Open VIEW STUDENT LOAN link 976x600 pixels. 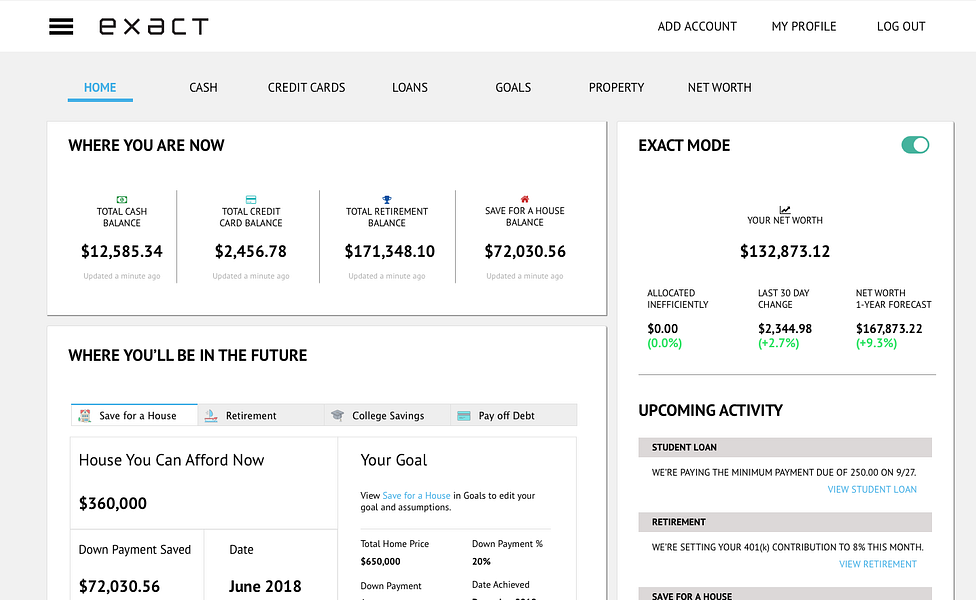tap(872, 489)
